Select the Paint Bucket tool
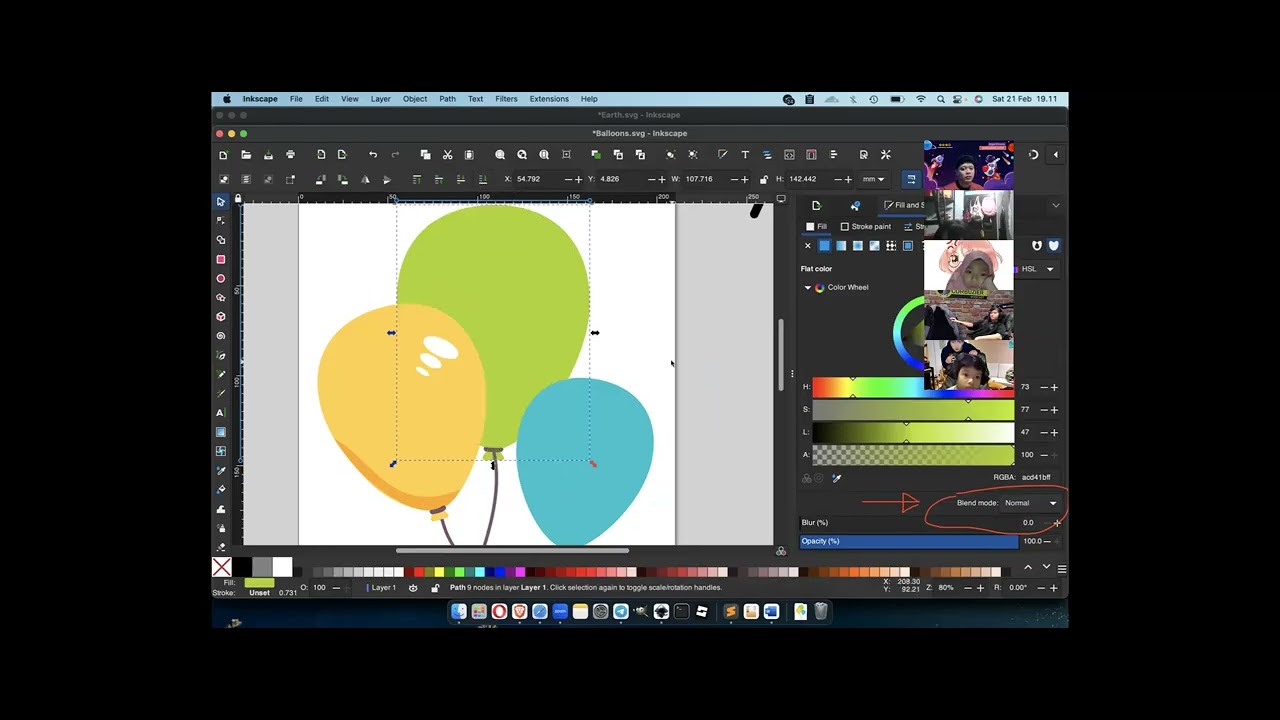This screenshot has width=1280, height=720. click(x=221, y=490)
